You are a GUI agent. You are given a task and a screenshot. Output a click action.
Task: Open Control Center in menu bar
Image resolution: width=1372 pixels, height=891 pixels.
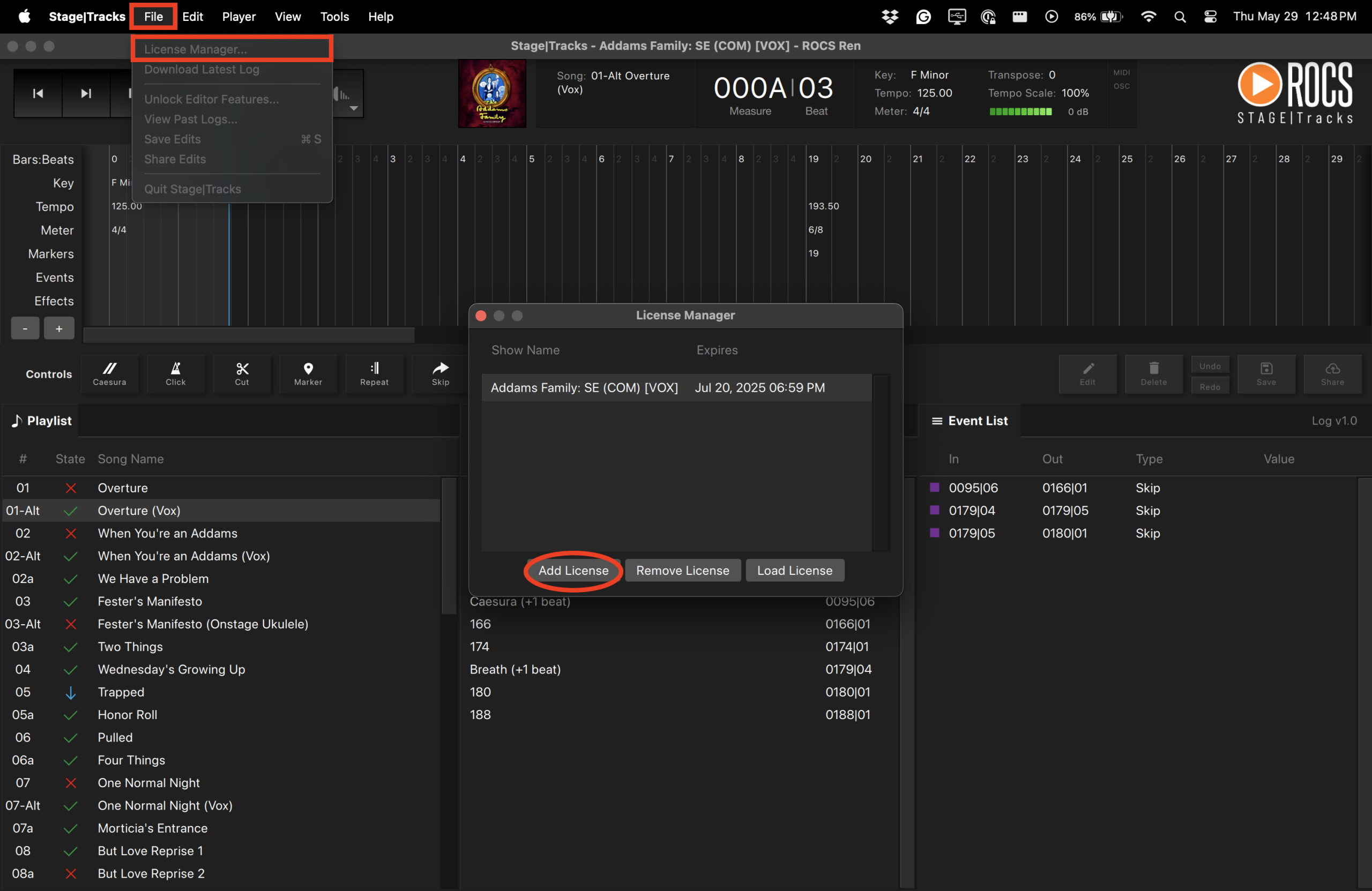tap(1210, 17)
